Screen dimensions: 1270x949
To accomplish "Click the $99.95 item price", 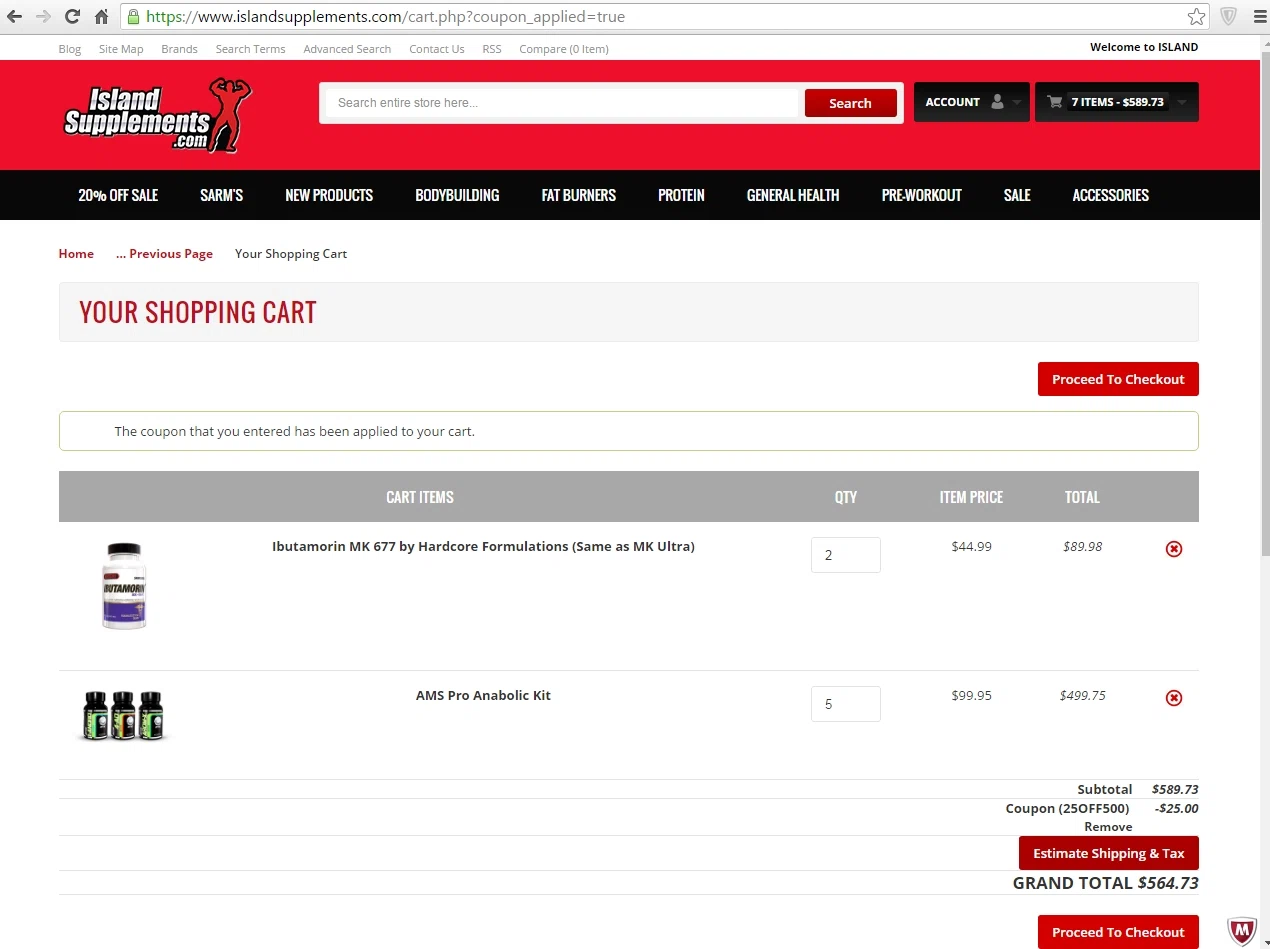I will (971, 695).
